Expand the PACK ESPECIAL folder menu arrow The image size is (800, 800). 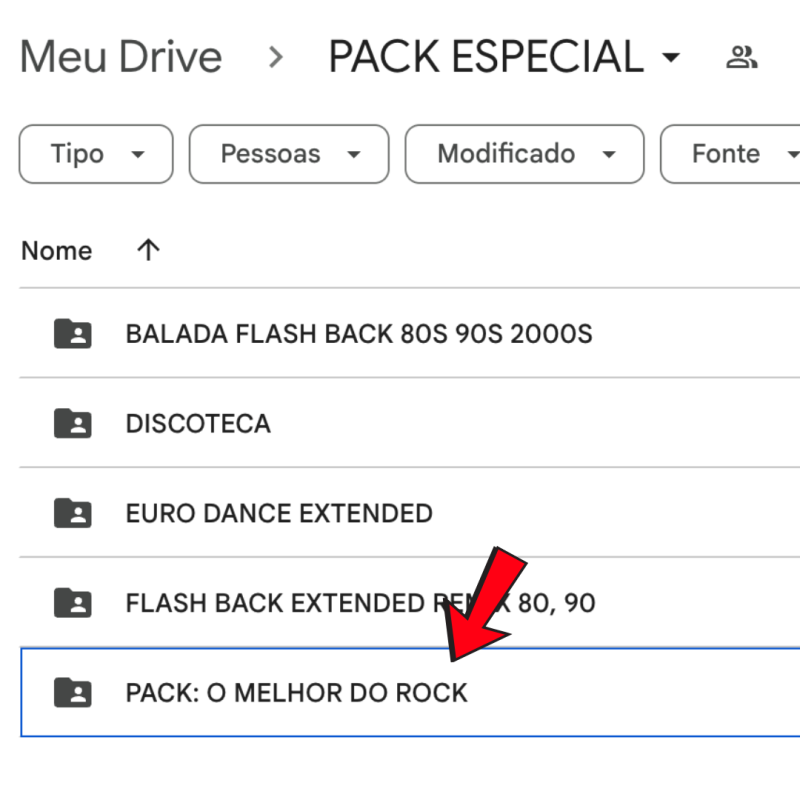click(671, 57)
